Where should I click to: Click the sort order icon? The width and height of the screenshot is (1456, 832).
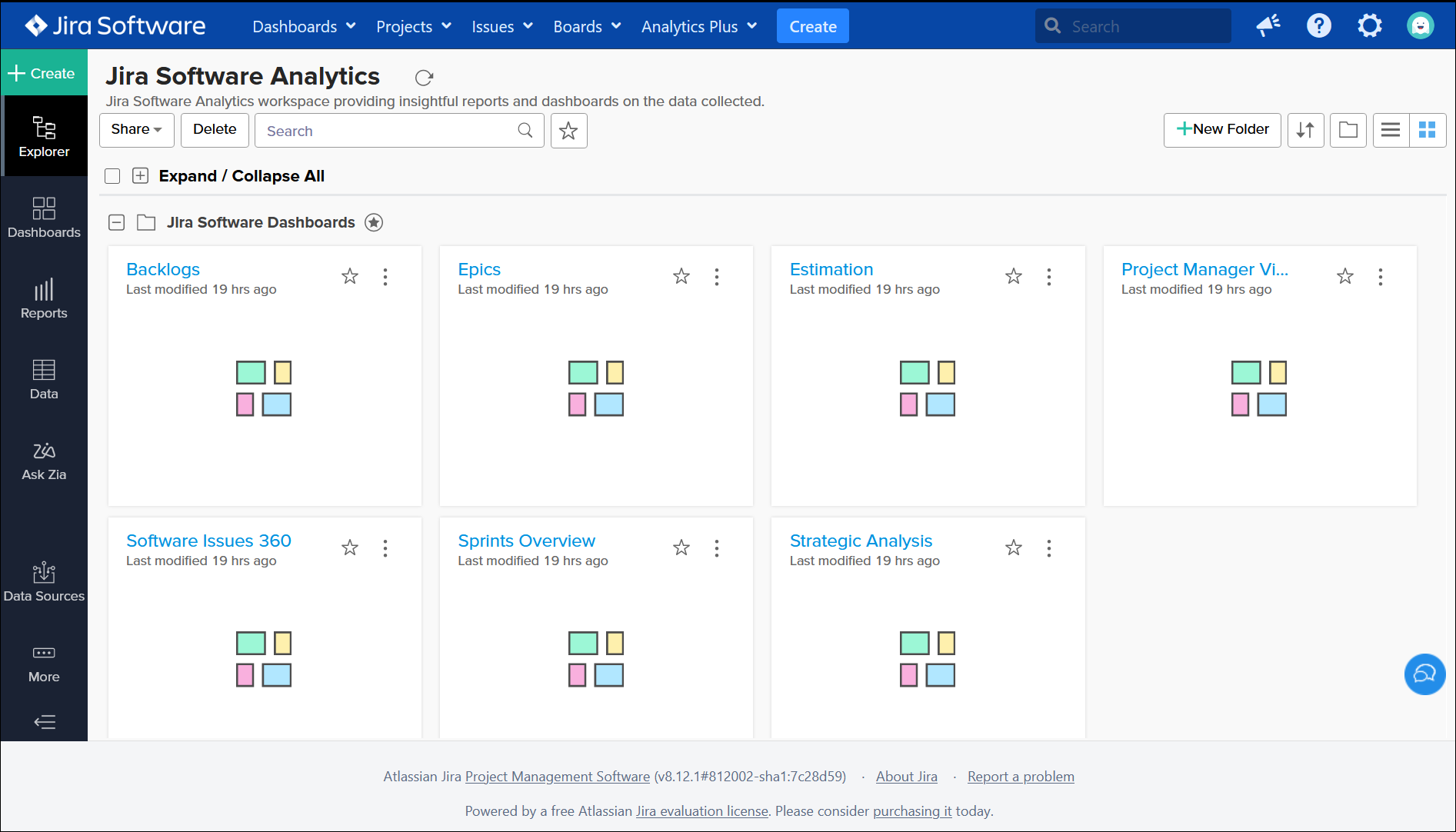pos(1305,130)
